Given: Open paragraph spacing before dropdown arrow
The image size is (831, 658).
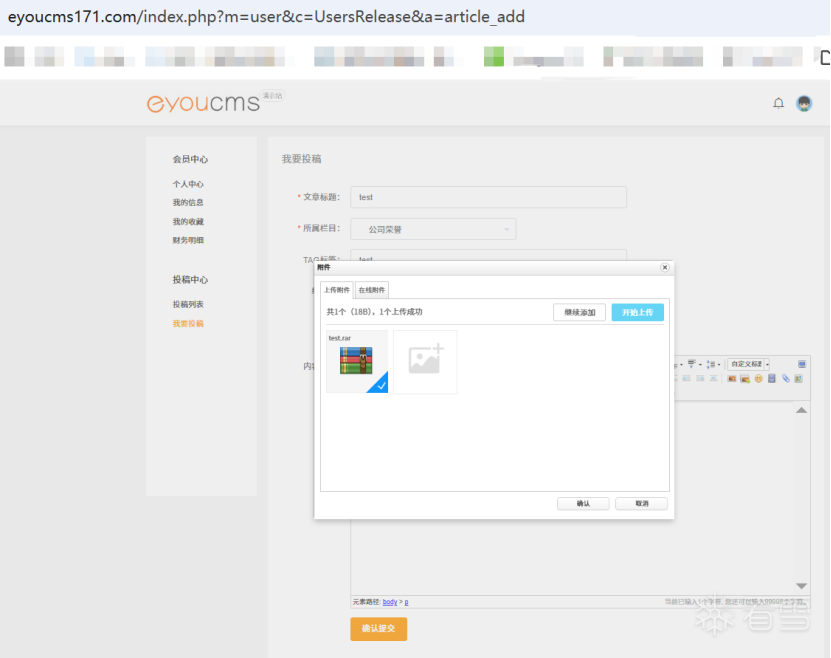Looking at the screenshot, I should coord(701,364).
